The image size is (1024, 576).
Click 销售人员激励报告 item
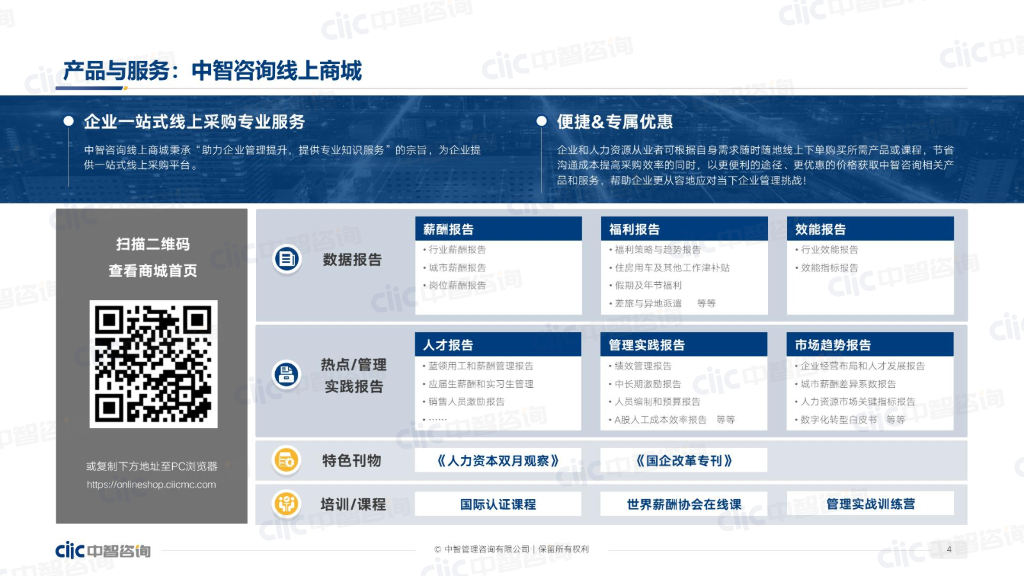point(466,402)
